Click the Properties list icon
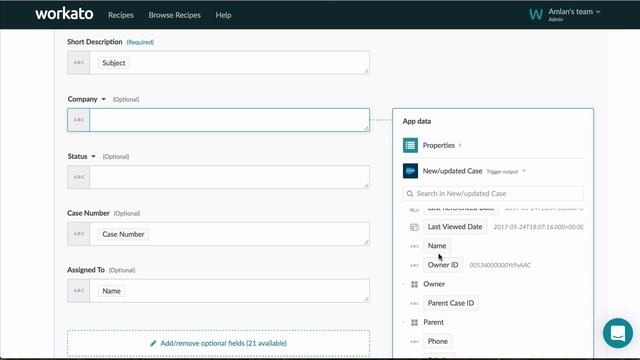 pos(410,145)
